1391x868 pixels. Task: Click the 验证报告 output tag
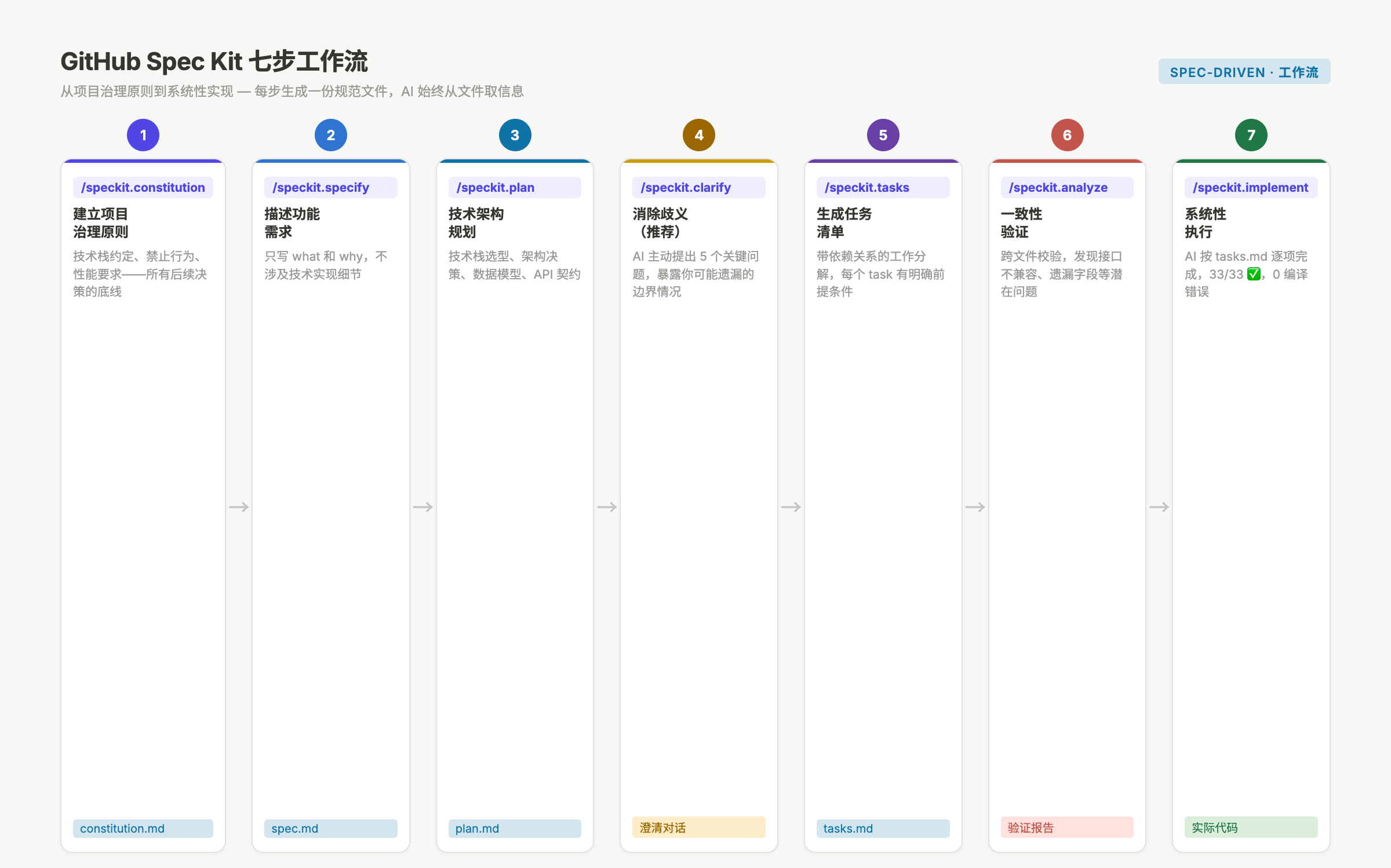1068,827
